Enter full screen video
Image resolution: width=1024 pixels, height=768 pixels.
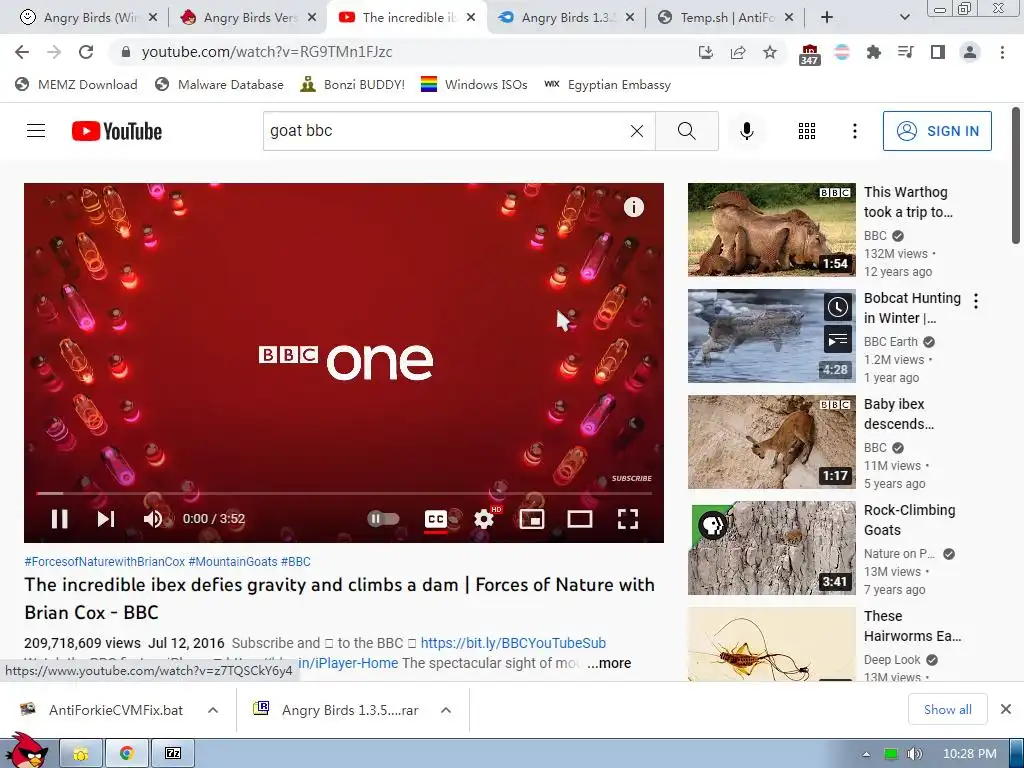[x=628, y=519]
